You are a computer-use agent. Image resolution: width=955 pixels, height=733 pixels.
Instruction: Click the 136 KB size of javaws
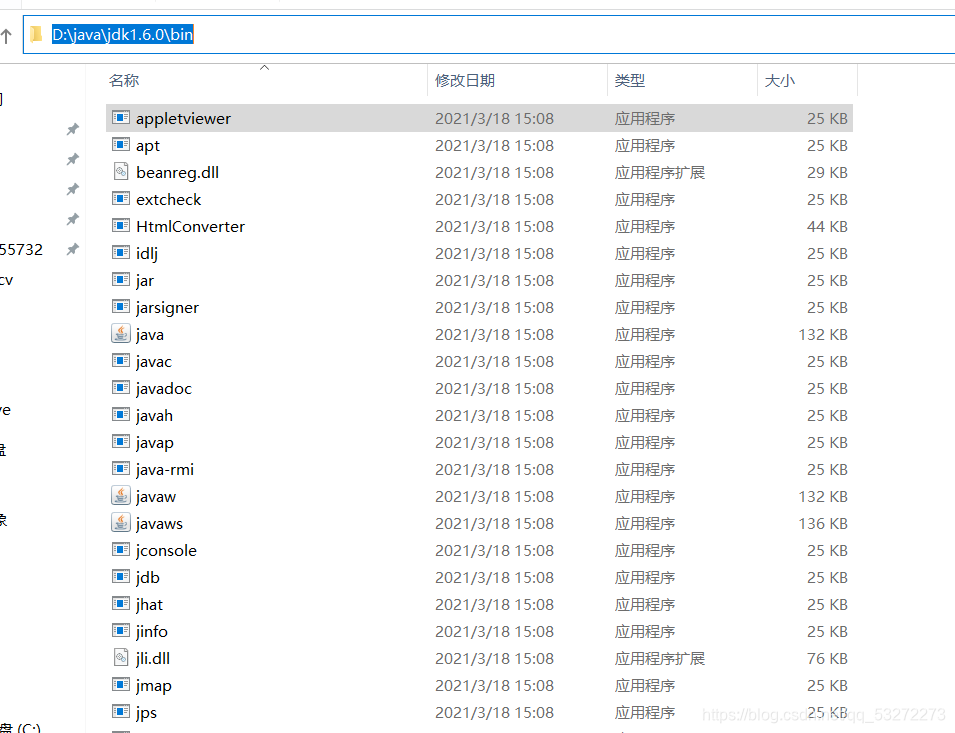(823, 523)
